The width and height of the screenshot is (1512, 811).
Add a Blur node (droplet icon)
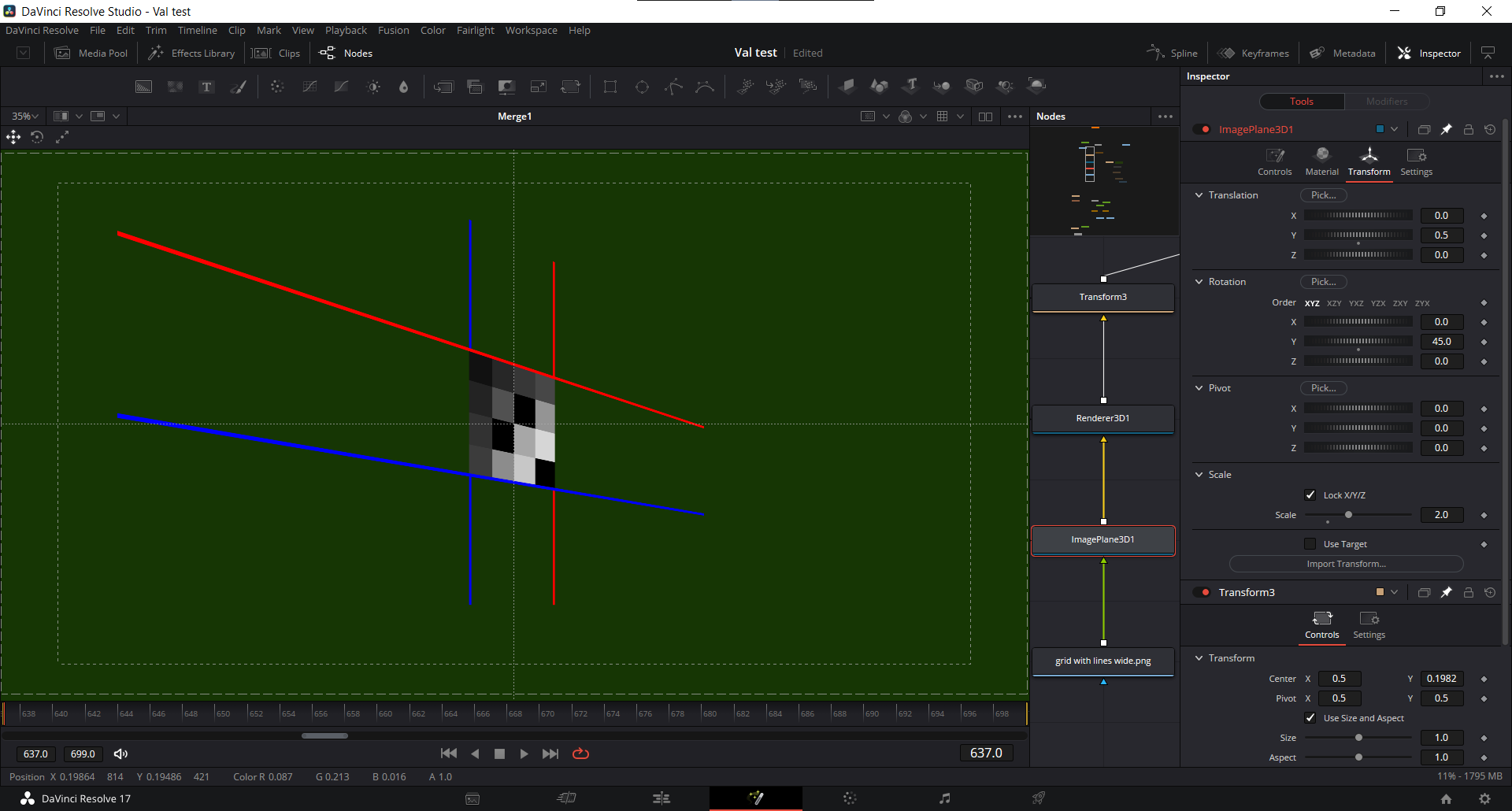tap(404, 87)
